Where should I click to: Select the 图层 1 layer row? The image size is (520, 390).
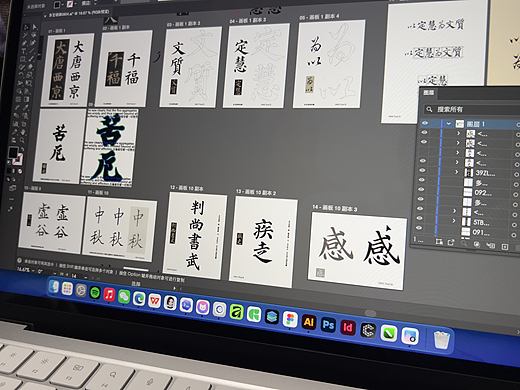tap(469, 124)
